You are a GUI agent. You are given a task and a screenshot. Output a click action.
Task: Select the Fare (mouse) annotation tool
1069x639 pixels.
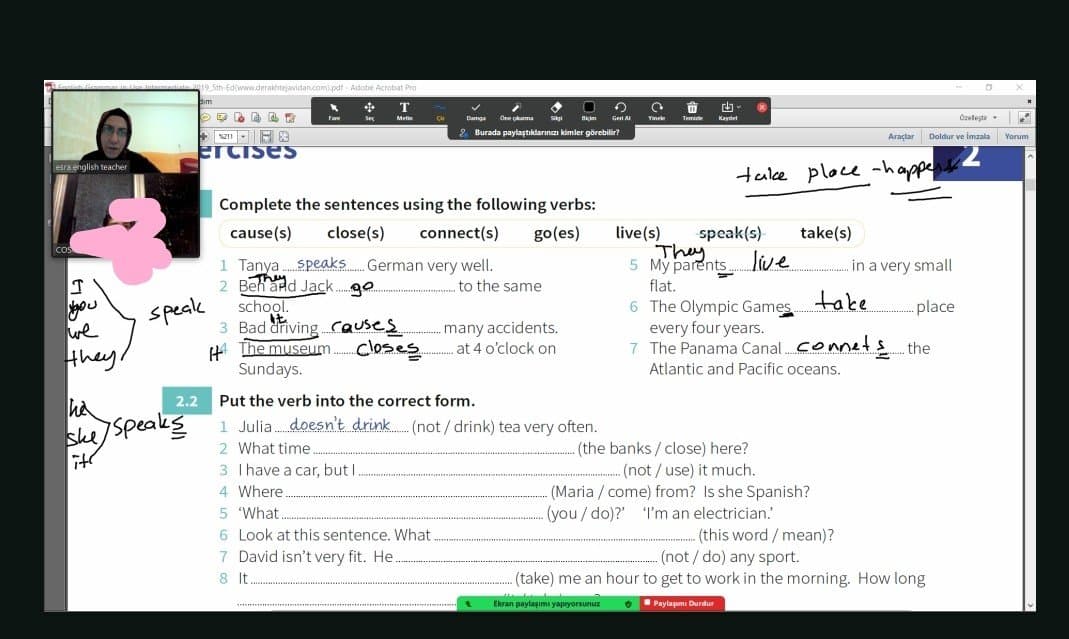(x=334, y=110)
